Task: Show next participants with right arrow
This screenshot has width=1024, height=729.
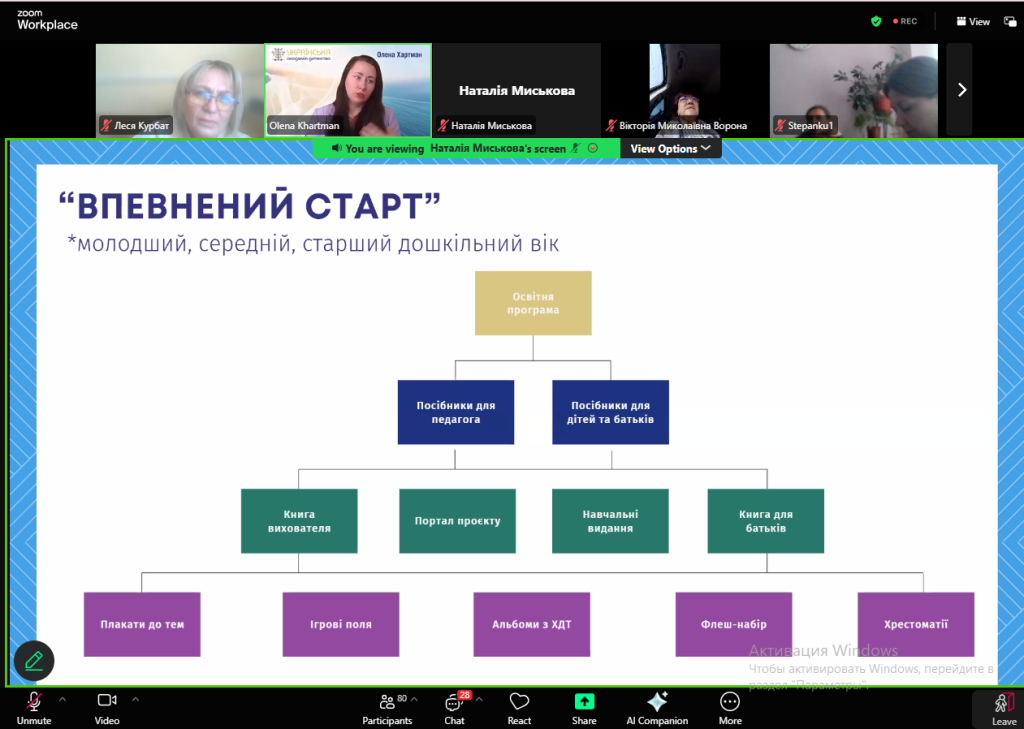Action: [961, 90]
